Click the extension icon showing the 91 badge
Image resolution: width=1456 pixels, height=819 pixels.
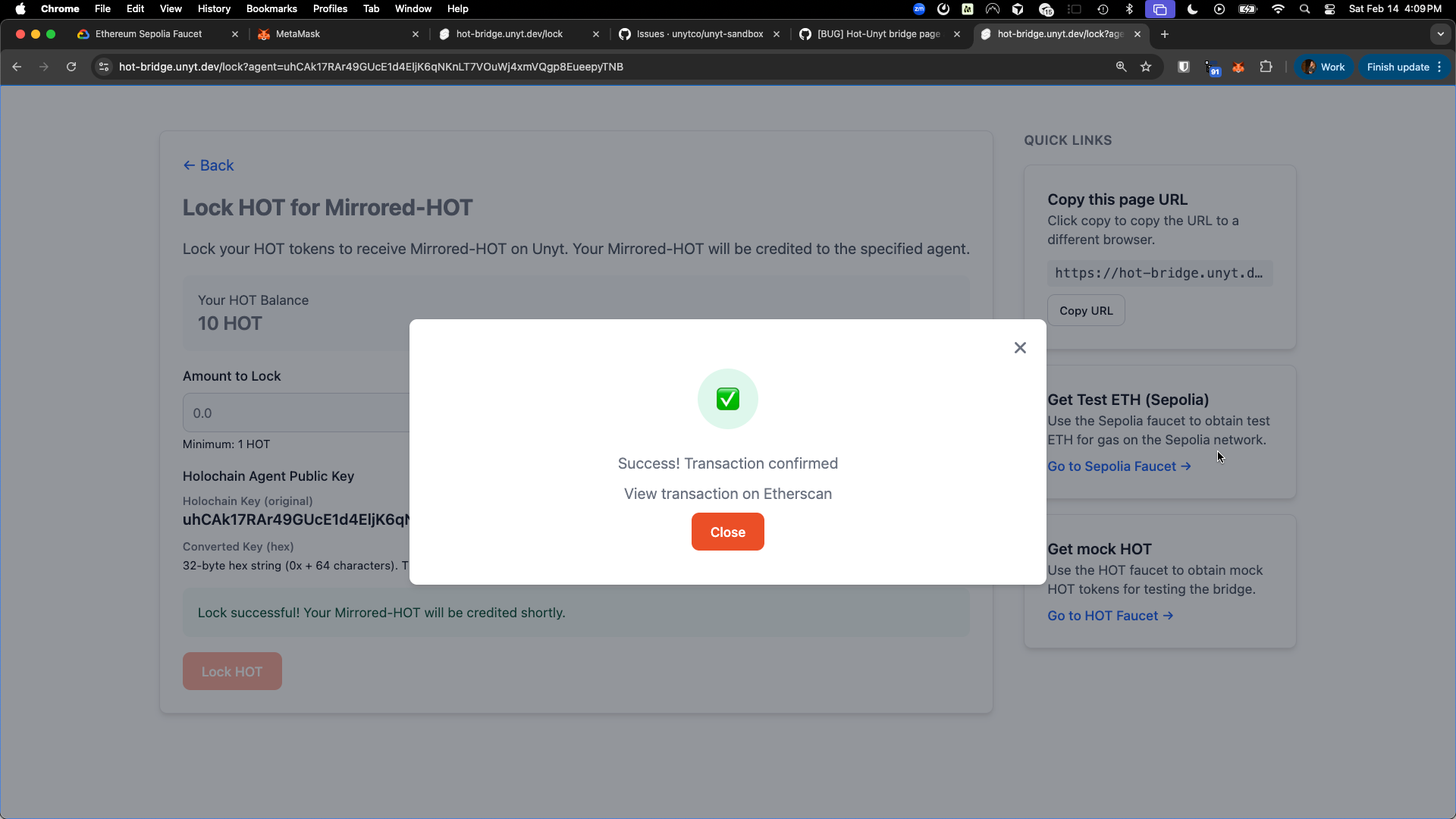pyautogui.click(x=1213, y=67)
